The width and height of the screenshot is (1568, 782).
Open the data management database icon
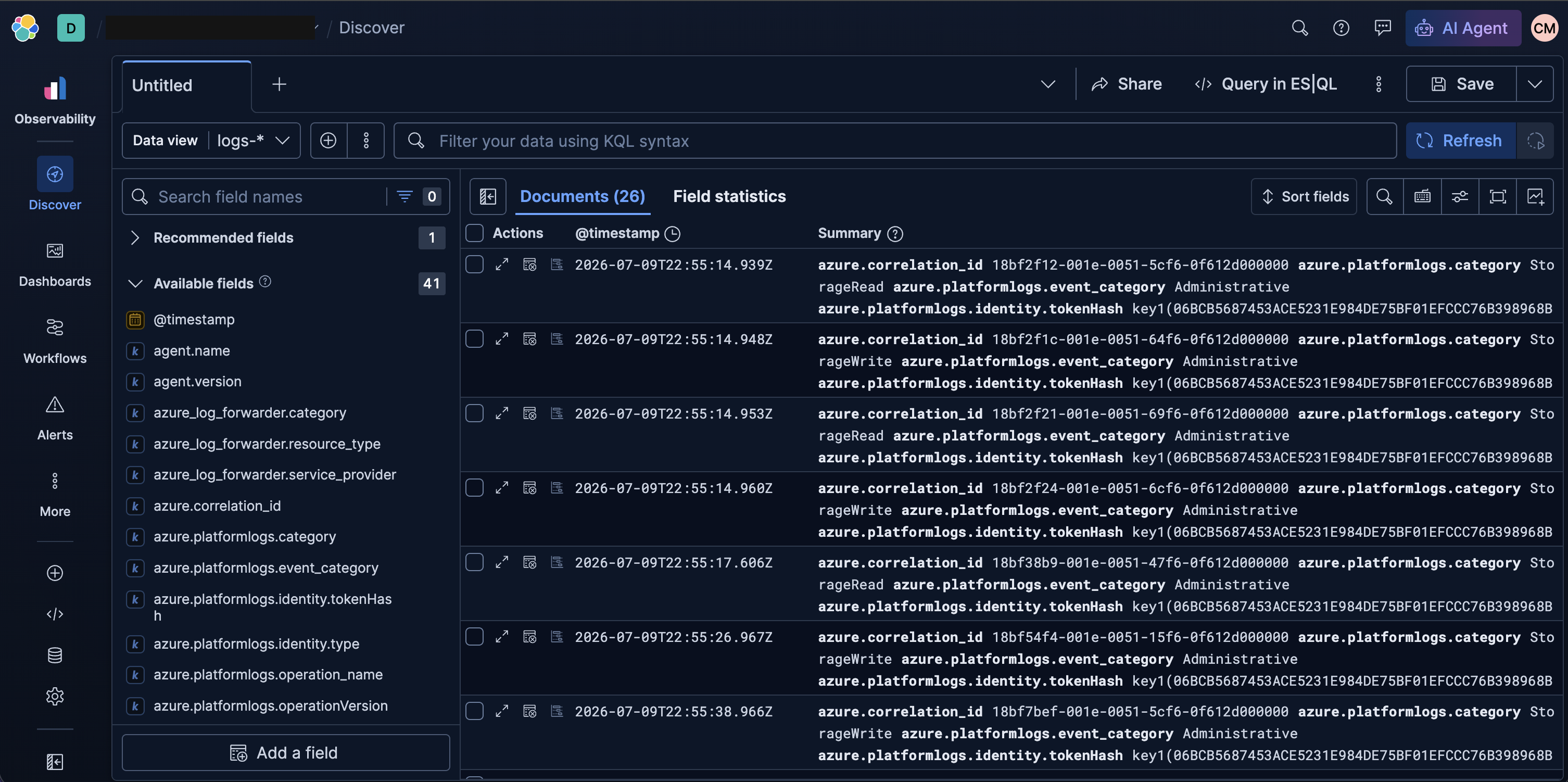55,655
